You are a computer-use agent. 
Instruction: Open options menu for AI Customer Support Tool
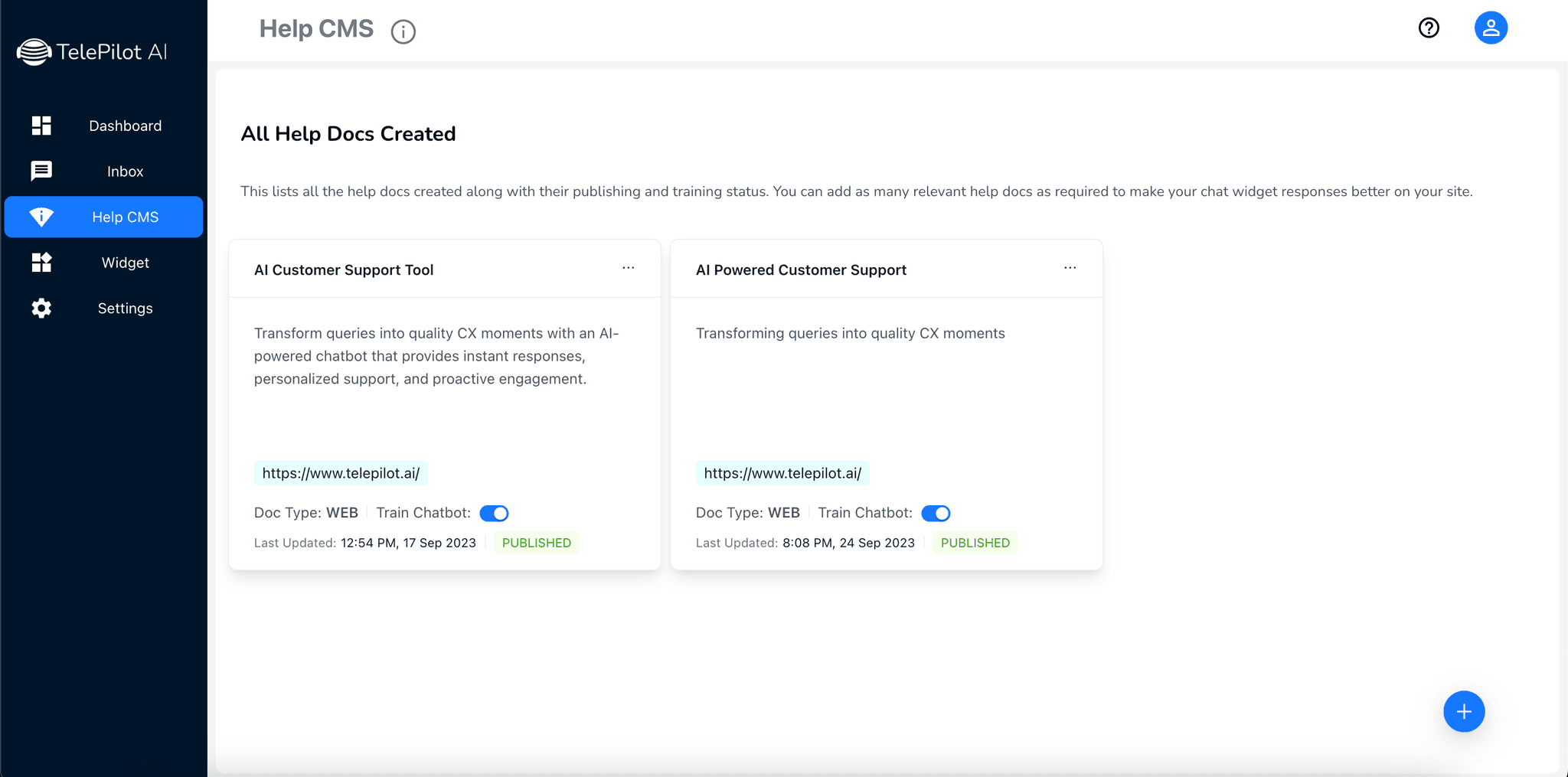629,268
